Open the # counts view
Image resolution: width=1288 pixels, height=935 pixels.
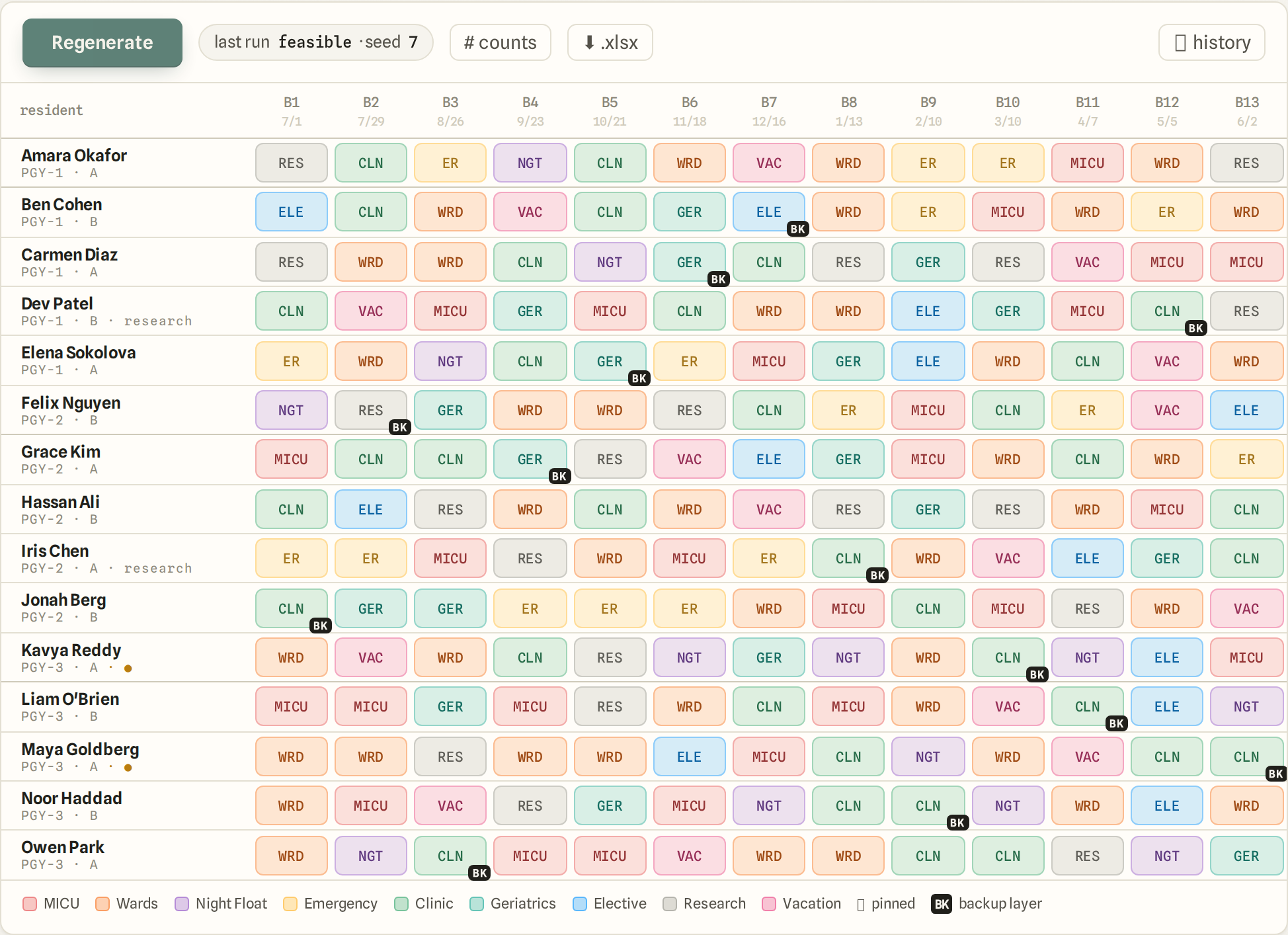click(501, 43)
